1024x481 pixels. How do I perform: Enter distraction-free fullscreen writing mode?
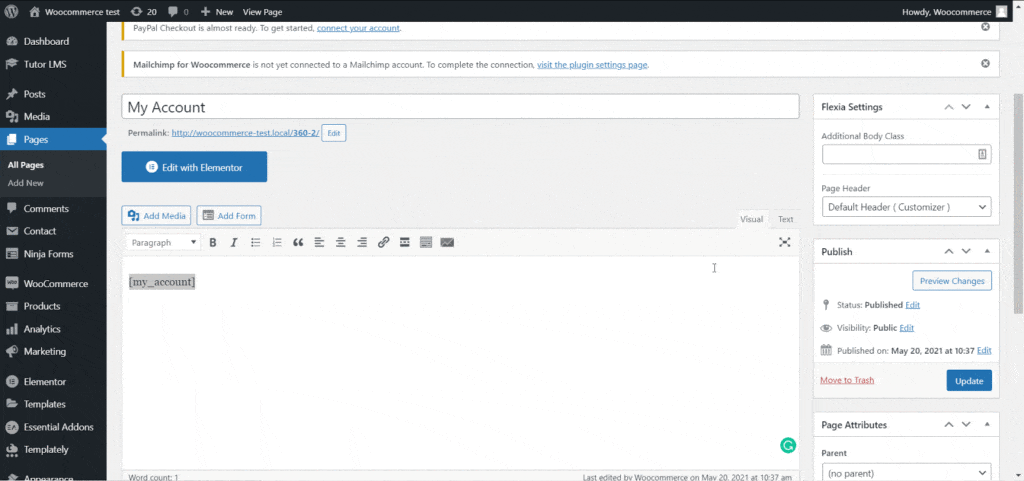point(784,242)
